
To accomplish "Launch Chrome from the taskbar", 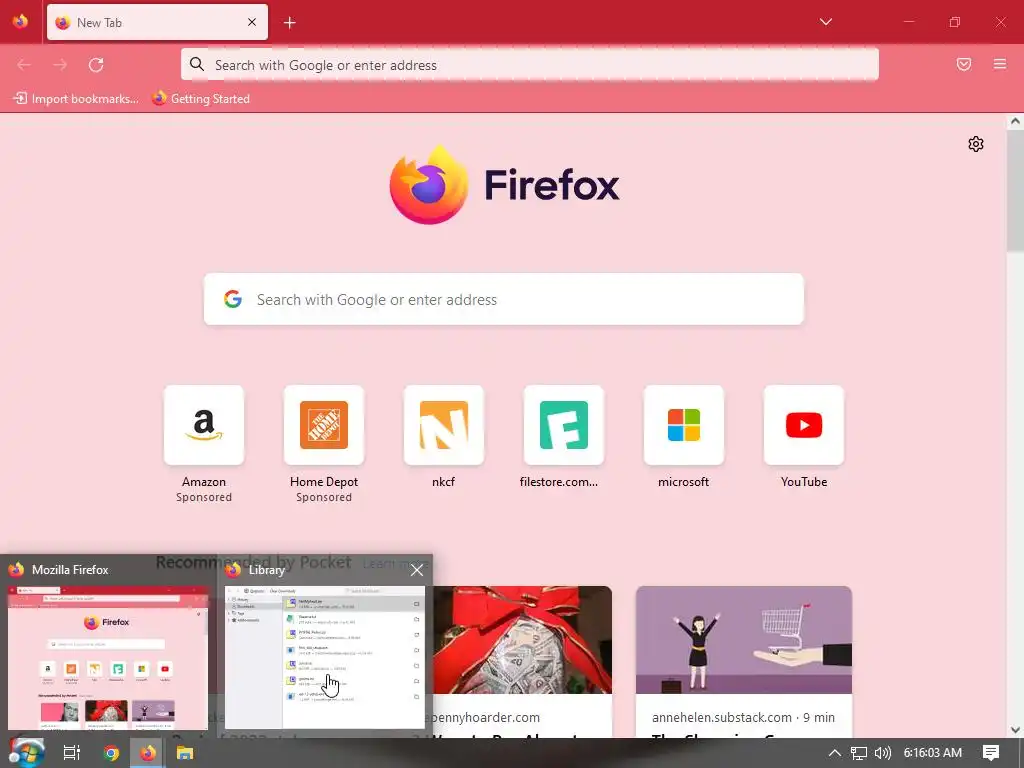I will [x=111, y=753].
